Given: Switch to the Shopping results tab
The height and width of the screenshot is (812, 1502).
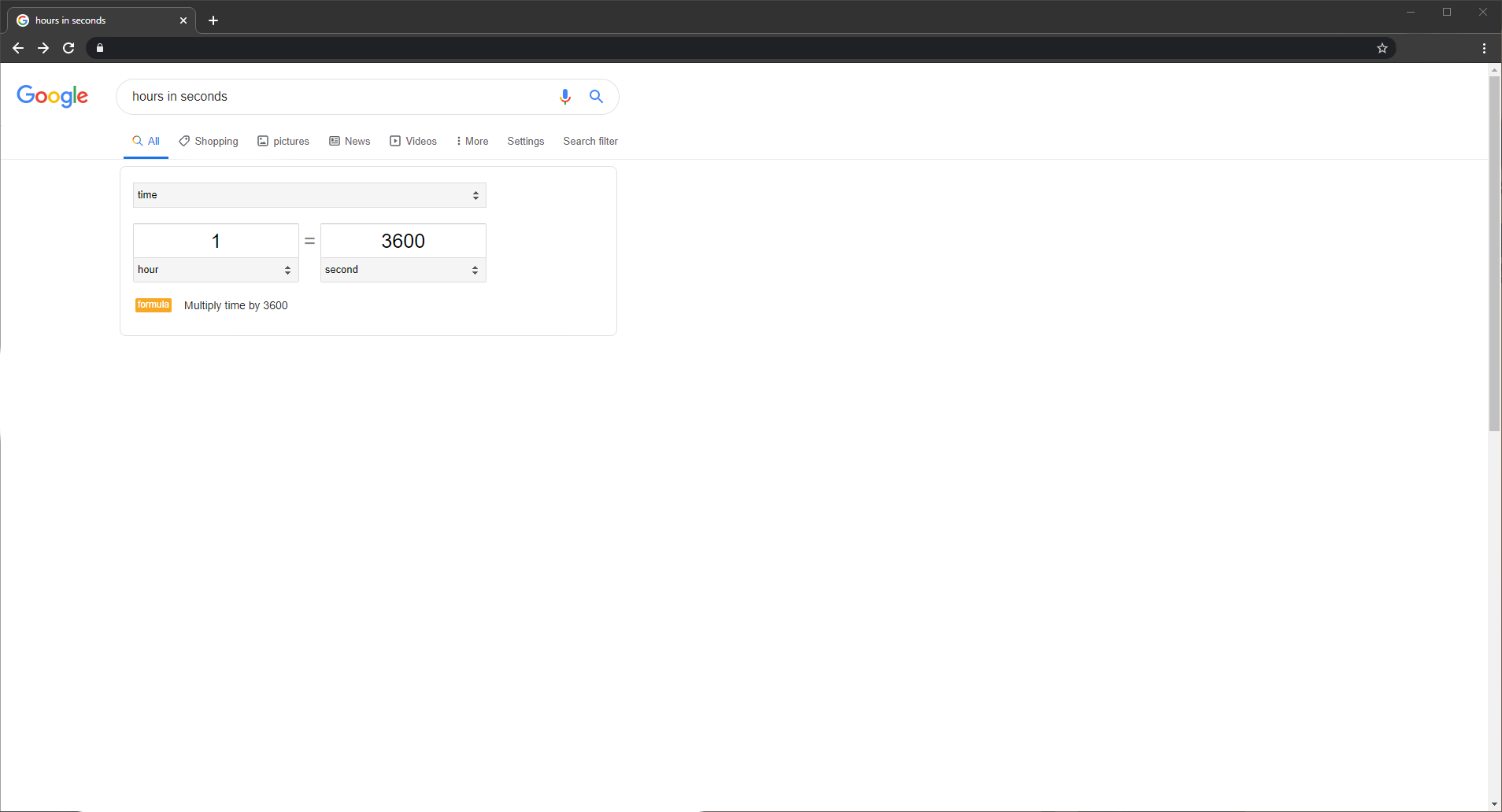Looking at the screenshot, I should [209, 142].
